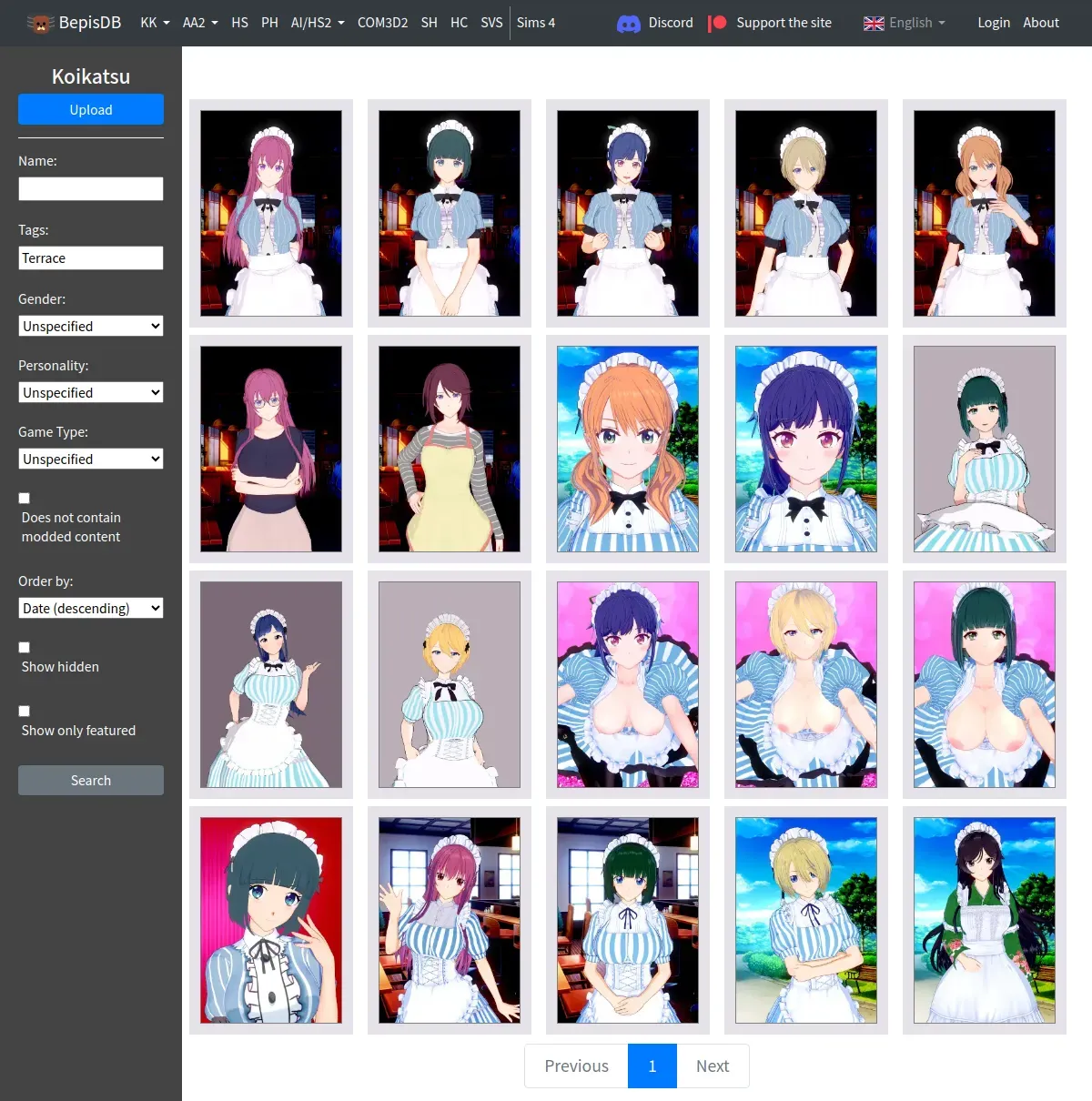Click the Support the site link
Image resolution: width=1092 pixels, height=1101 pixels.
[784, 23]
